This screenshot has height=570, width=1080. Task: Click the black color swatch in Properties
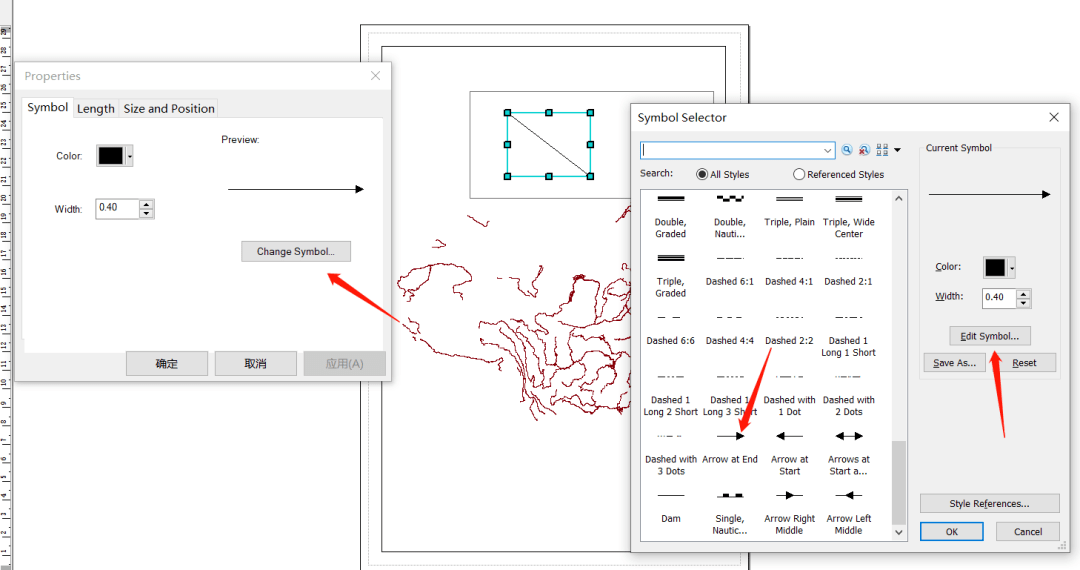click(110, 156)
